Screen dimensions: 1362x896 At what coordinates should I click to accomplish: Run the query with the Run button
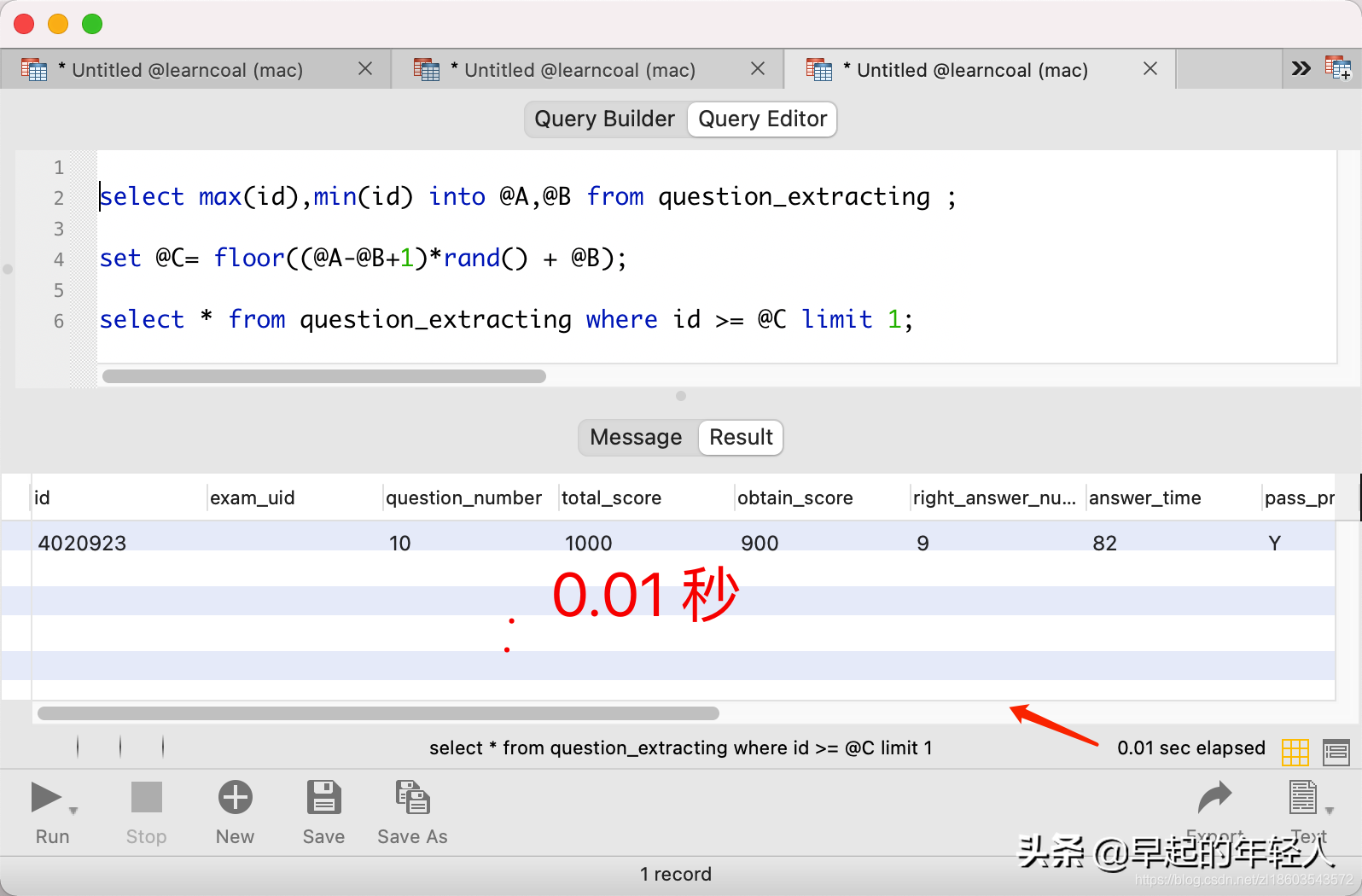[46, 798]
